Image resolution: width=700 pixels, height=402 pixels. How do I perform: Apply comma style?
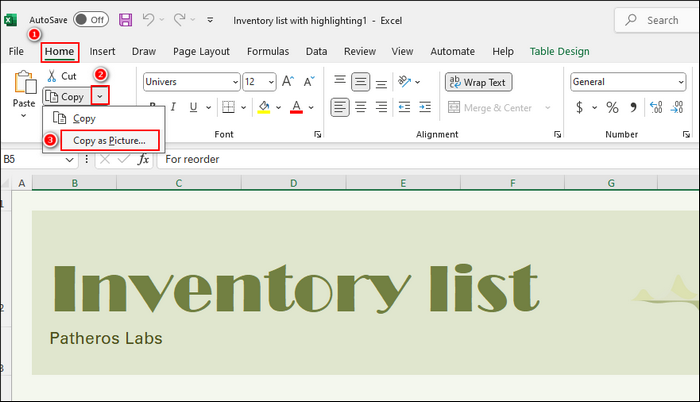click(633, 107)
